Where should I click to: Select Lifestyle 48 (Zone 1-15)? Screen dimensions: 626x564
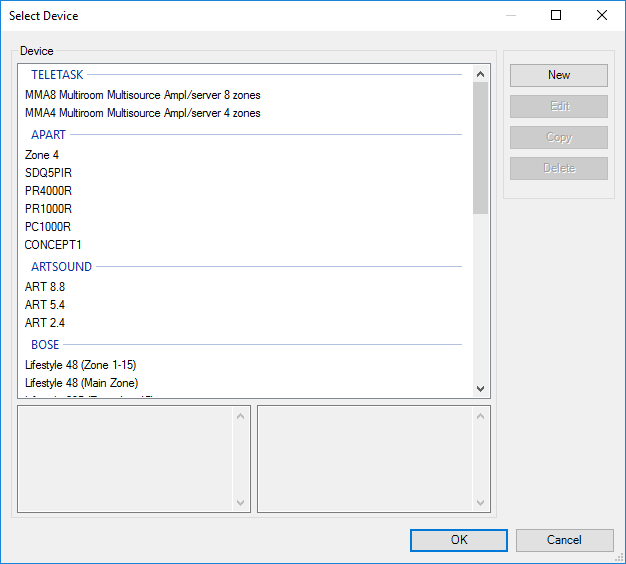(x=80, y=365)
